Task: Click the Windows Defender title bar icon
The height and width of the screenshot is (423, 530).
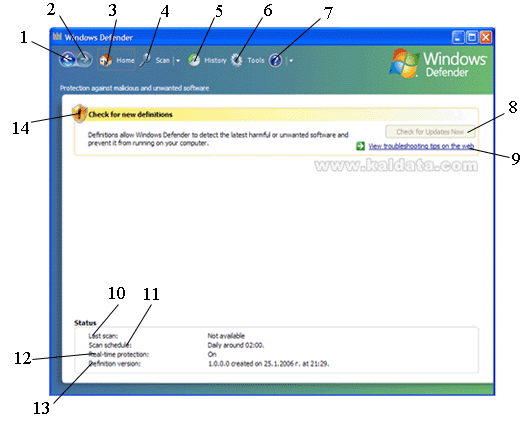Action: tap(57, 37)
